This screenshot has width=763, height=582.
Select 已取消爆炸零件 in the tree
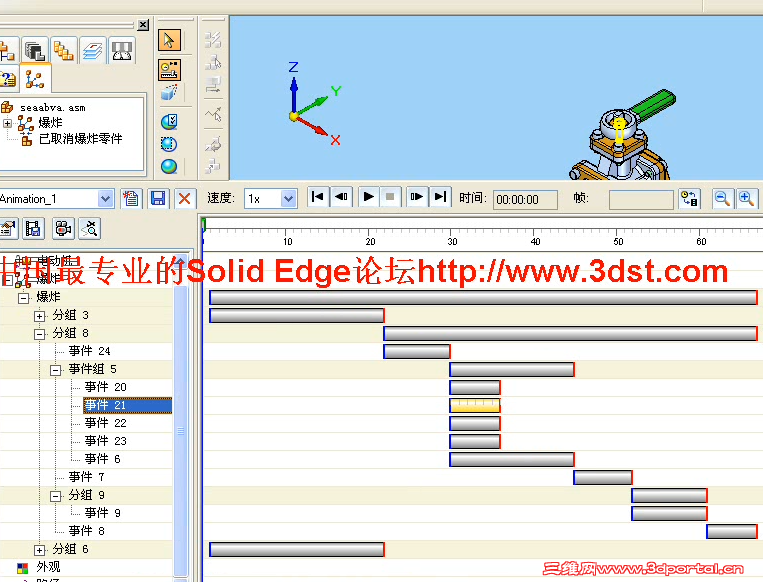[x=80, y=139]
